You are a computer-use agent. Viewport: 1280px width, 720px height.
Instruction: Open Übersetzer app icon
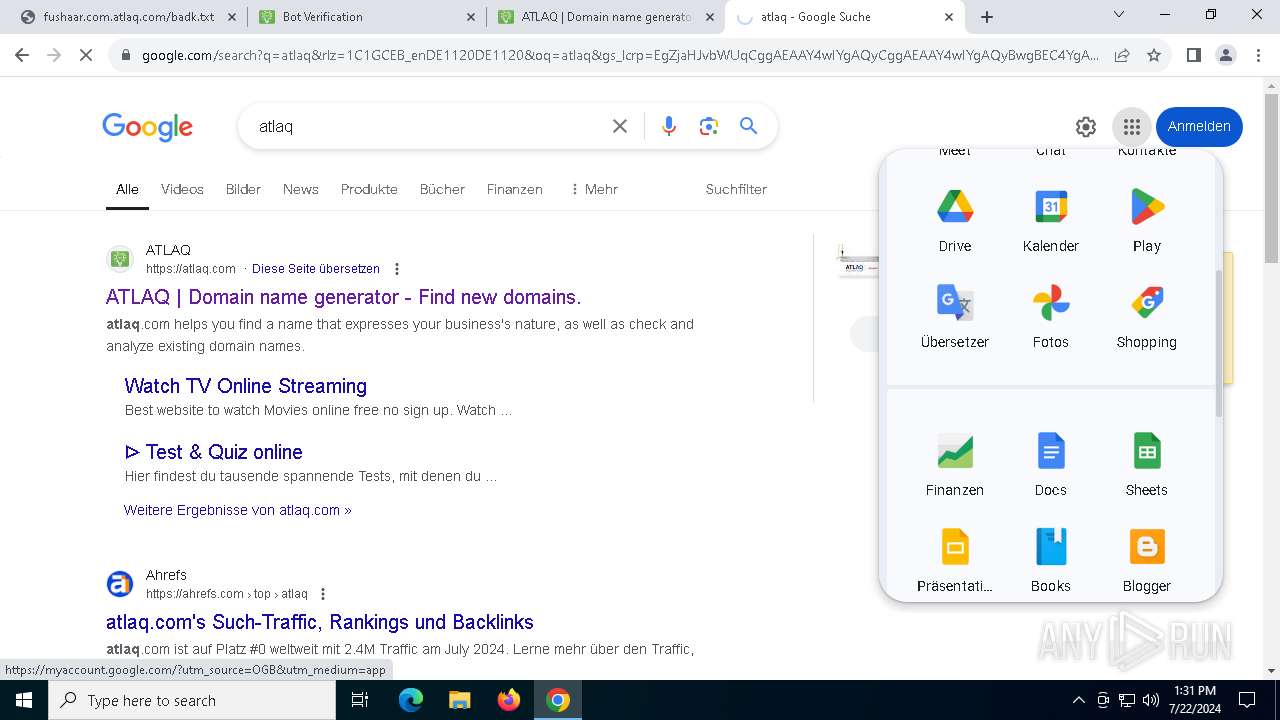955,316
